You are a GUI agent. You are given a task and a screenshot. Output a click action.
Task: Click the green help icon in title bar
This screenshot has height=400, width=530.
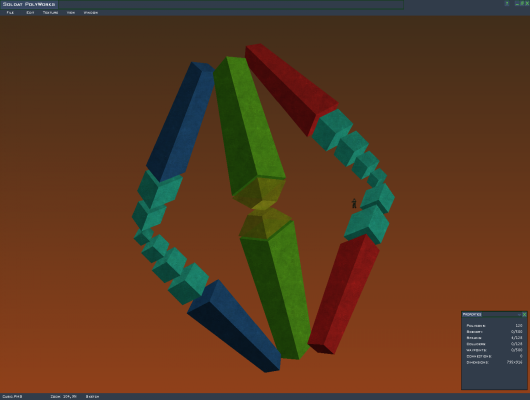click(x=507, y=3)
